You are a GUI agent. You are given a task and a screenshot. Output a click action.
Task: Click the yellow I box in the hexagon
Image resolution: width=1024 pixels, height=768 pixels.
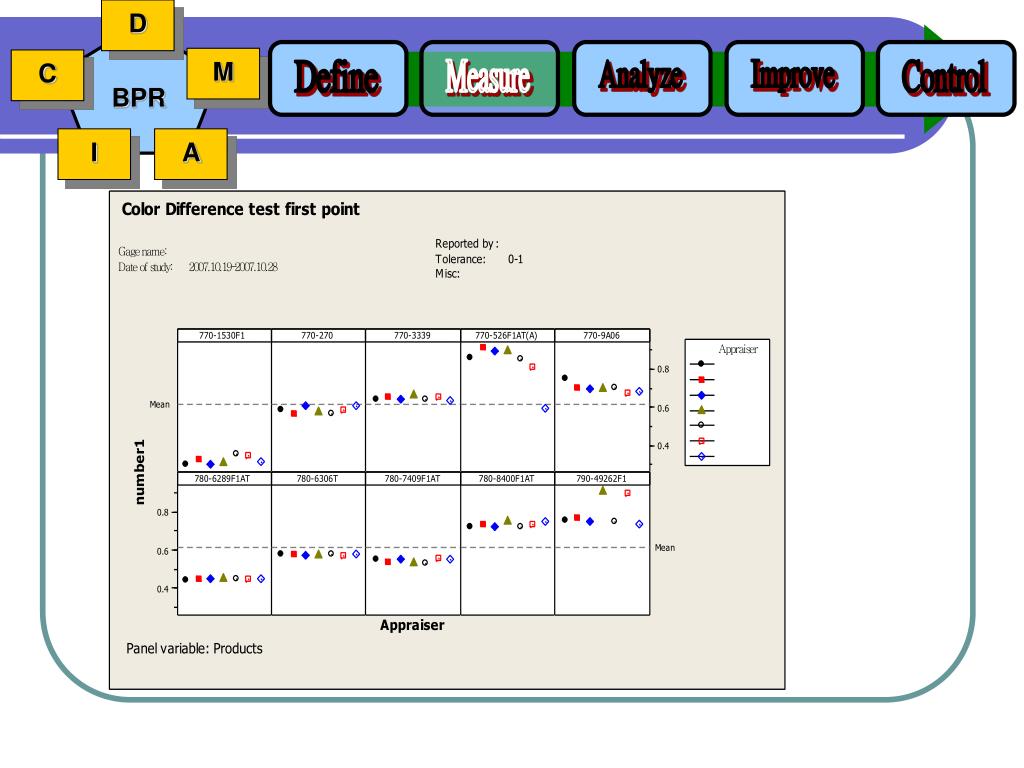point(94,153)
